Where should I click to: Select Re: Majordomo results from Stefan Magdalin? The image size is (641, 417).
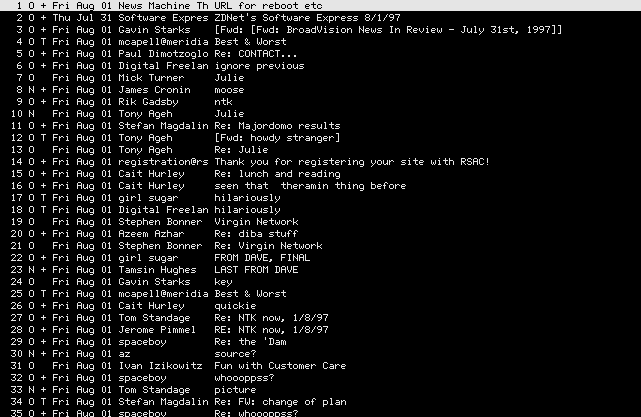point(320,126)
